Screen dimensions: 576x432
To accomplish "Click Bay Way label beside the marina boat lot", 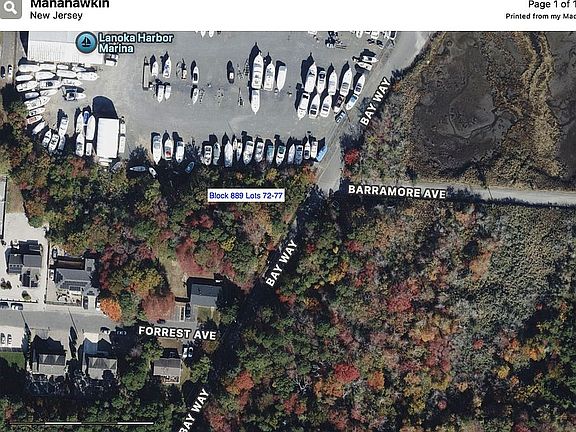I will click(375, 101).
